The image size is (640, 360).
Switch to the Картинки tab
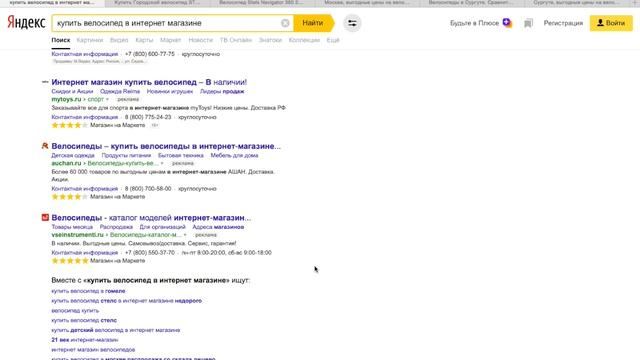click(x=90, y=40)
